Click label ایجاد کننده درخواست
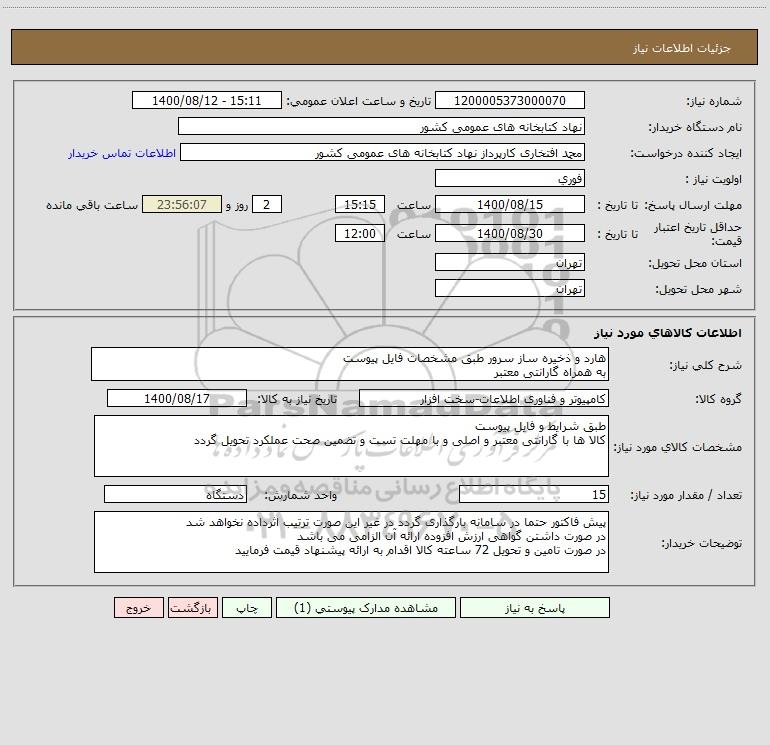Viewport: 770px width, 745px height. click(x=686, y=154)
